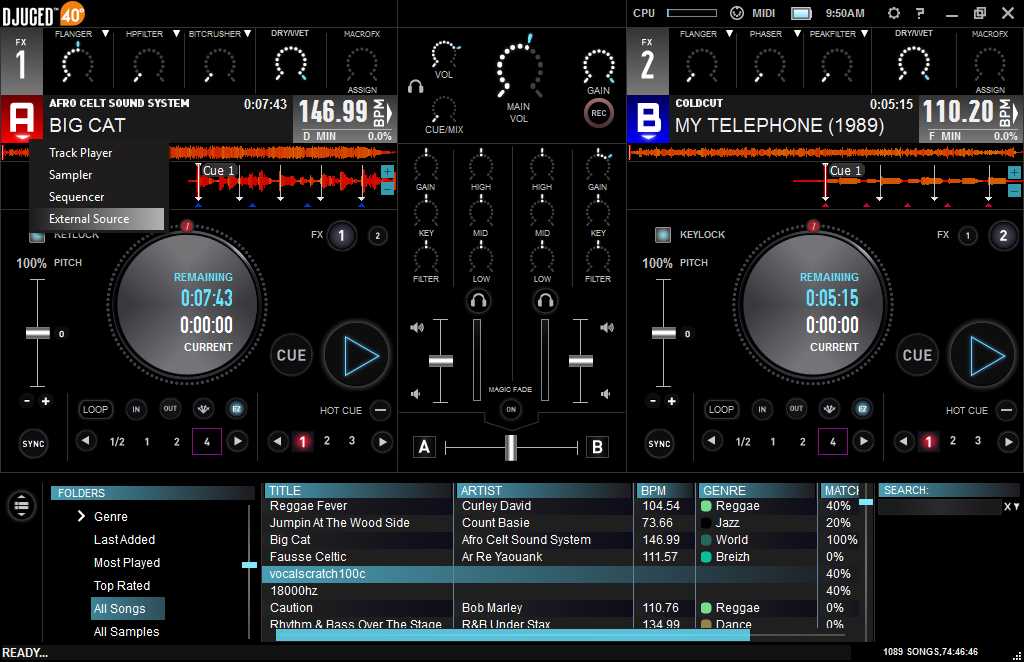Open FLANGER effect dropdown on FX 1
The height and width of the screenshot is (662, 1024).
point(105,34)
